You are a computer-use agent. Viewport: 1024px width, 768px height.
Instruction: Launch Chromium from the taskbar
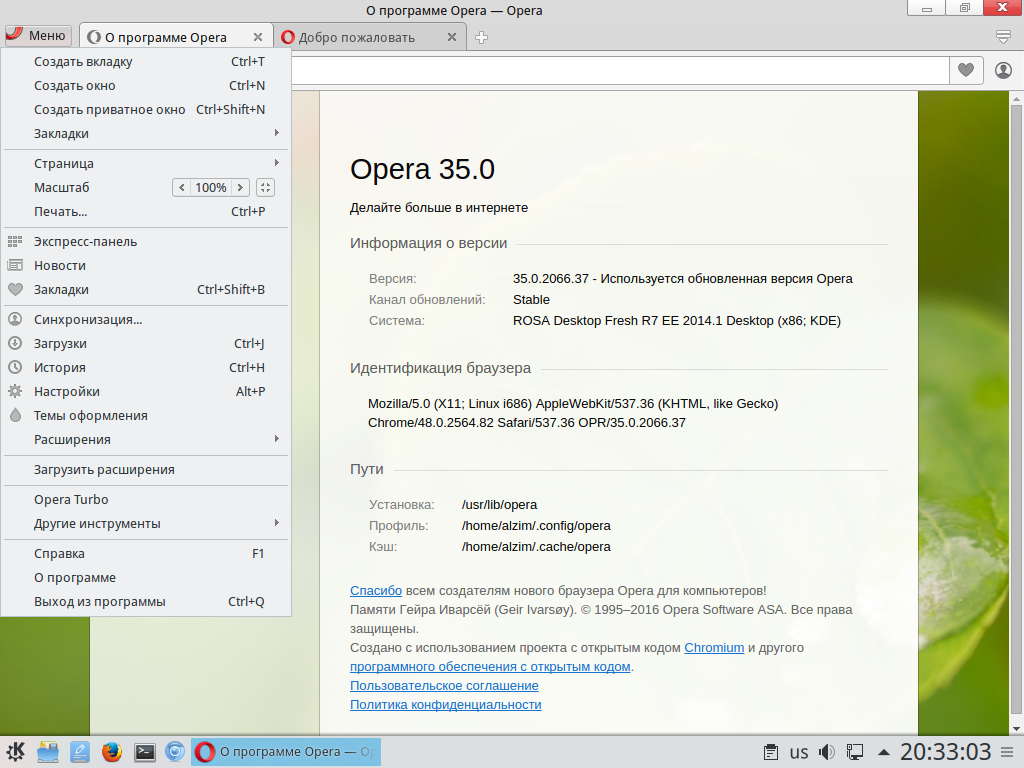tap(175, 752)
